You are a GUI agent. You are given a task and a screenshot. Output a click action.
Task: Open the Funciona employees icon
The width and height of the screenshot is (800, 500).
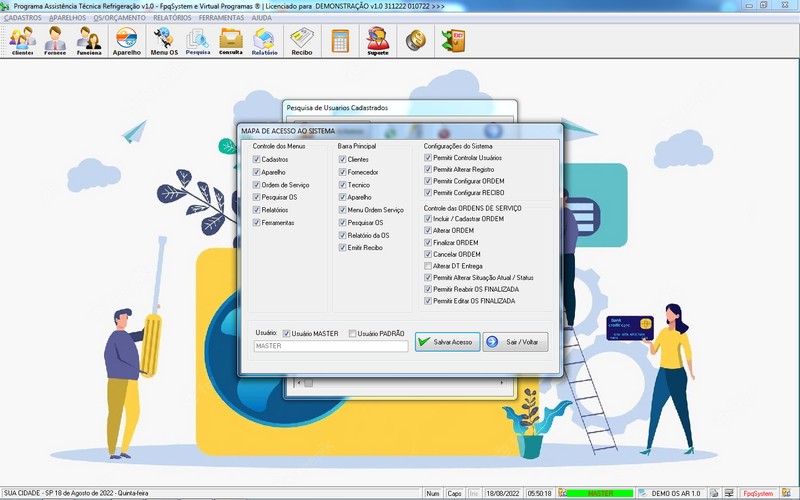[x=89, y=40]
